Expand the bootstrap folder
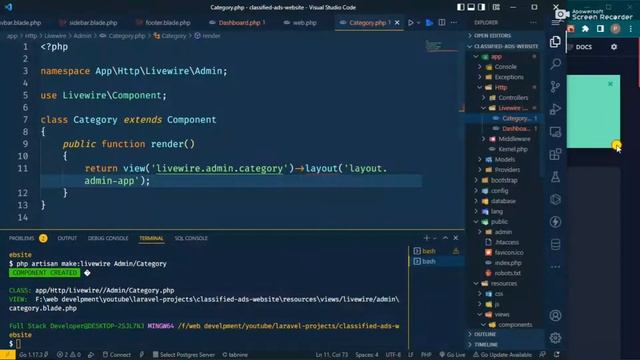Image resolution: width=640 pixels, height=360 pixels. click(x=504, y=180)
